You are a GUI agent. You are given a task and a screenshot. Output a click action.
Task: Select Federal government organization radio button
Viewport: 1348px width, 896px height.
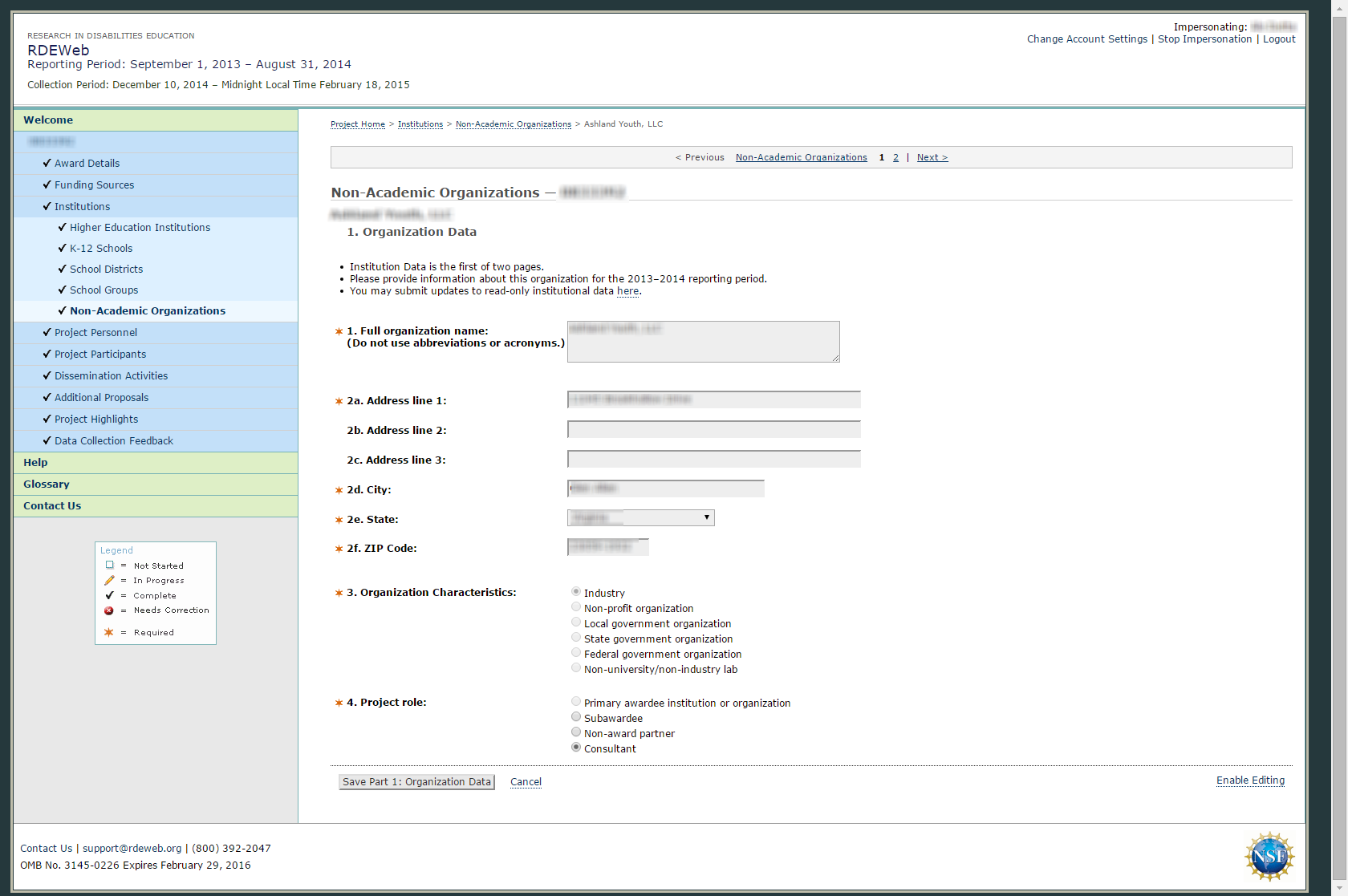click(x=576, y=653)
